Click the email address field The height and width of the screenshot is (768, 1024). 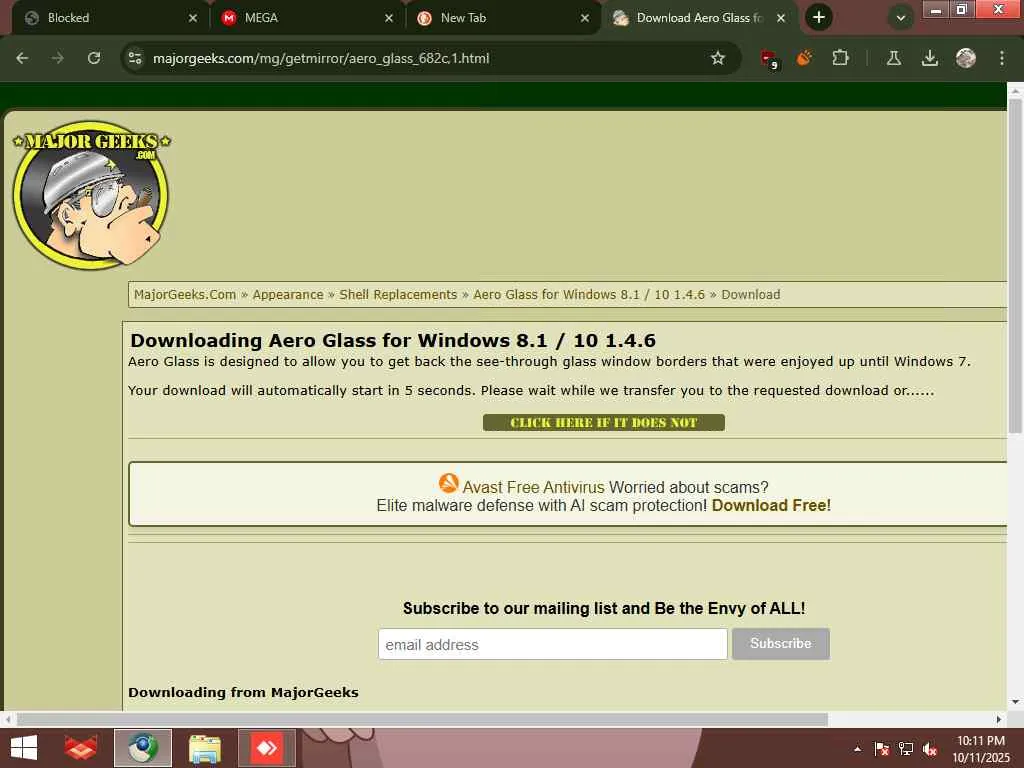pyautogui.click(x=552, y=645)
